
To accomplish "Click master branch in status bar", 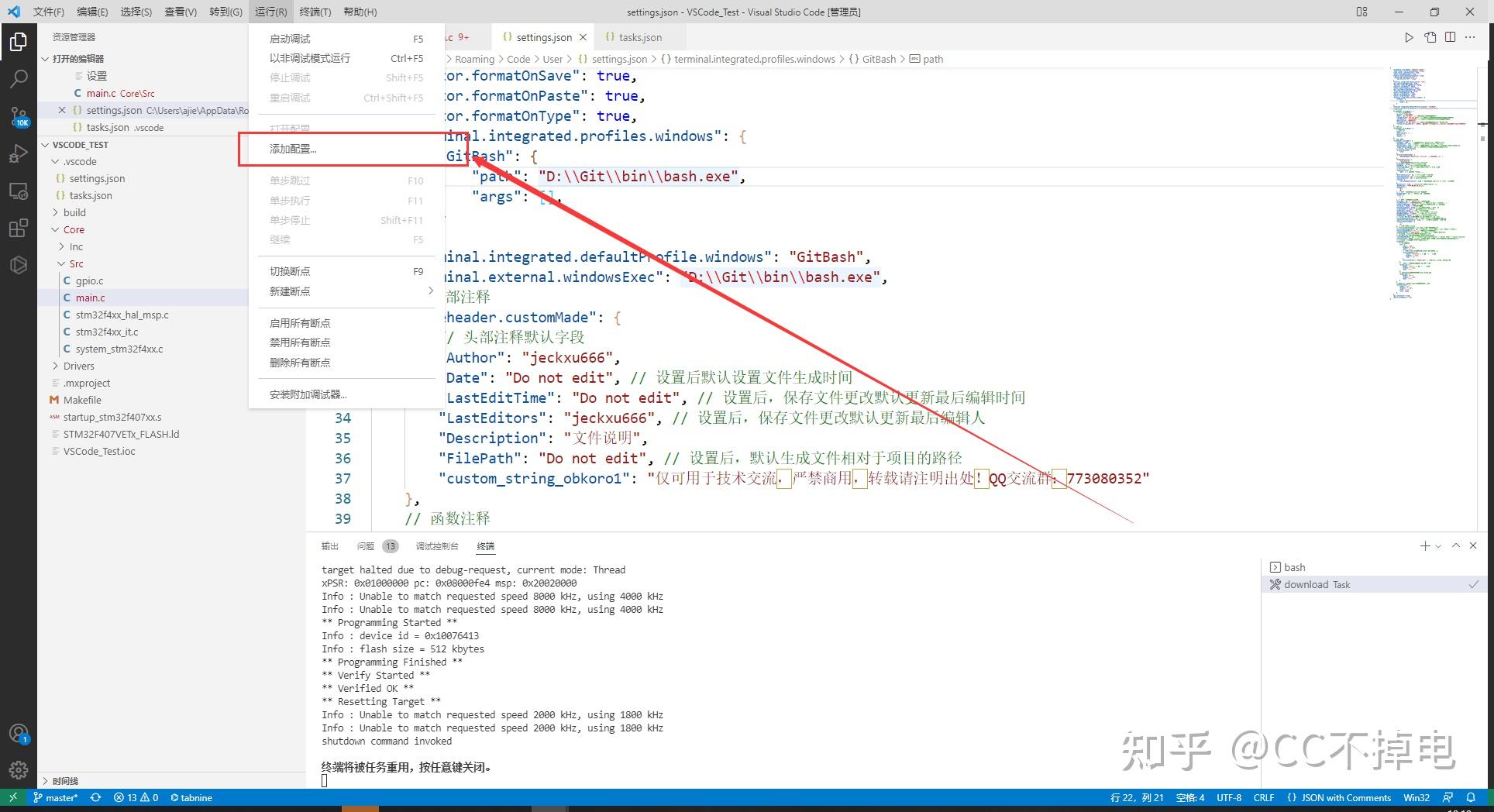I will click(x=56, y=797).
